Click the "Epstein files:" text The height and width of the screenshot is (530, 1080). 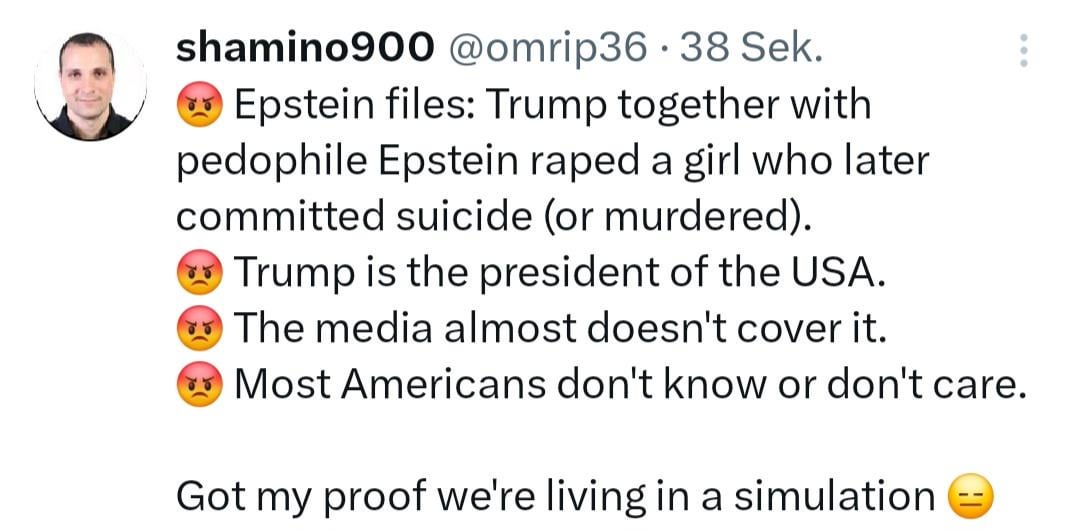tap(355, 105)
